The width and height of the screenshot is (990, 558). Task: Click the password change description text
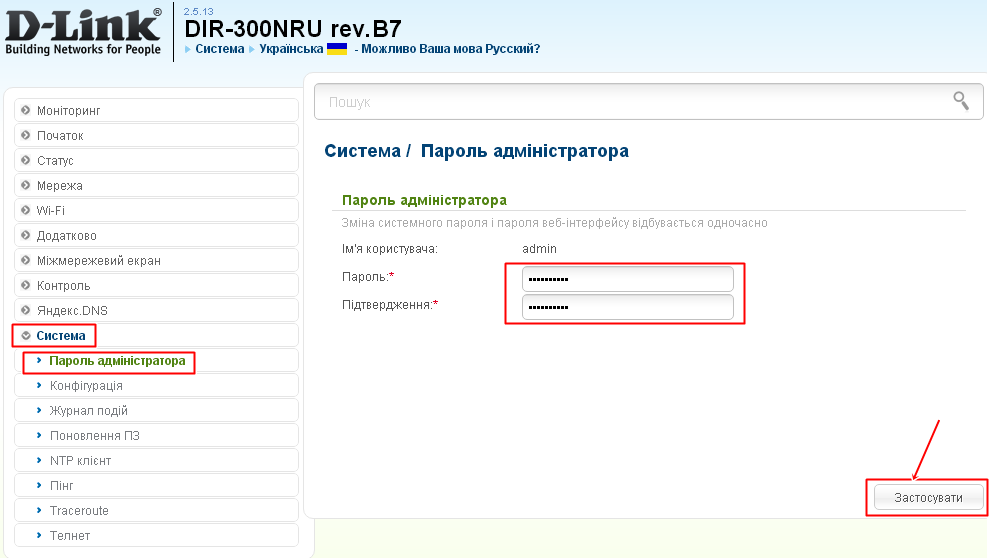554,223
